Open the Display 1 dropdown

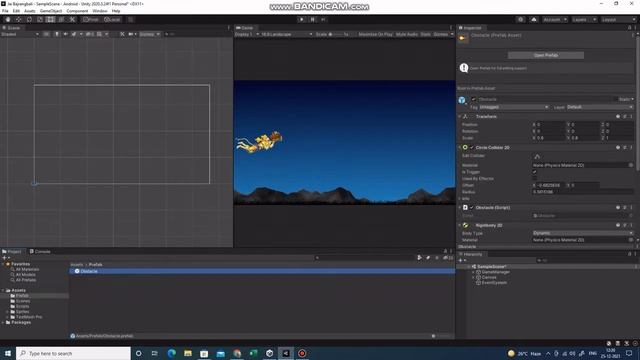click(x=247, y=34)
